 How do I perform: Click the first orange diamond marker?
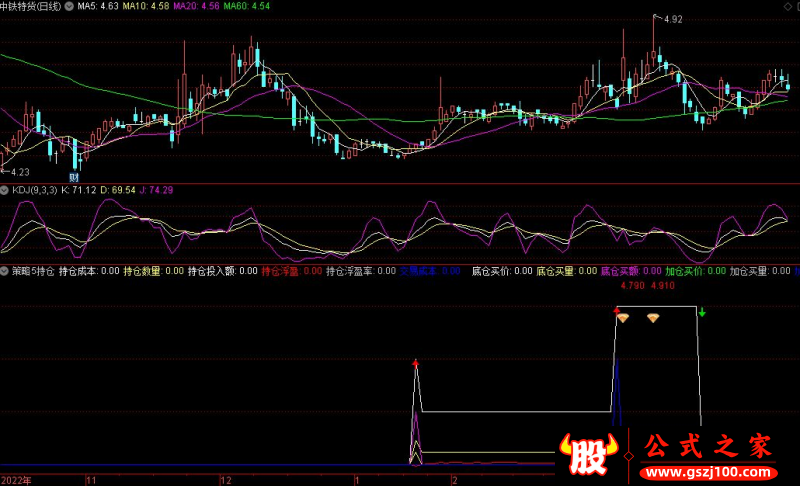coord(622,318)
